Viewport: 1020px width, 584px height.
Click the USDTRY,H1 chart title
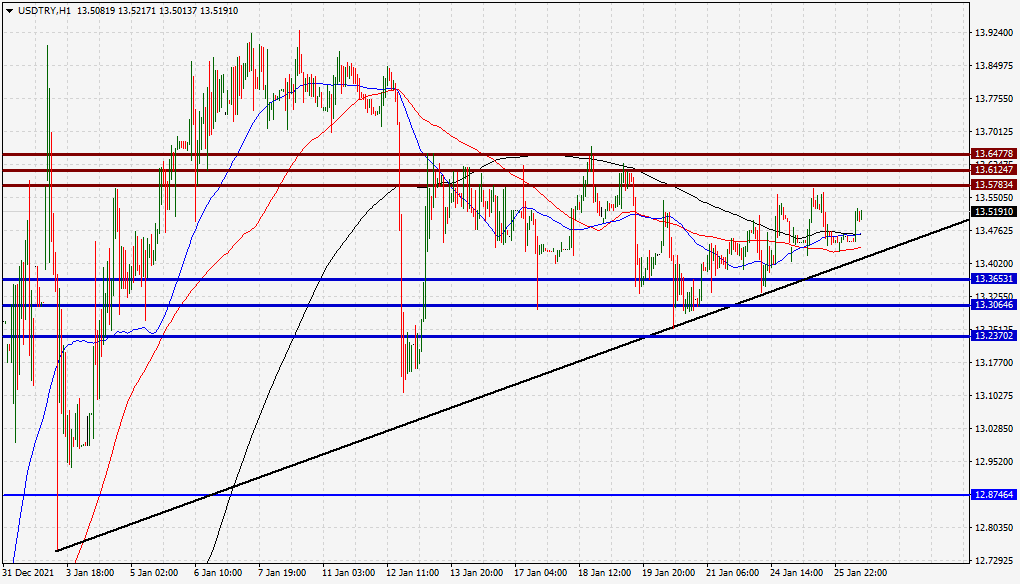45,11
